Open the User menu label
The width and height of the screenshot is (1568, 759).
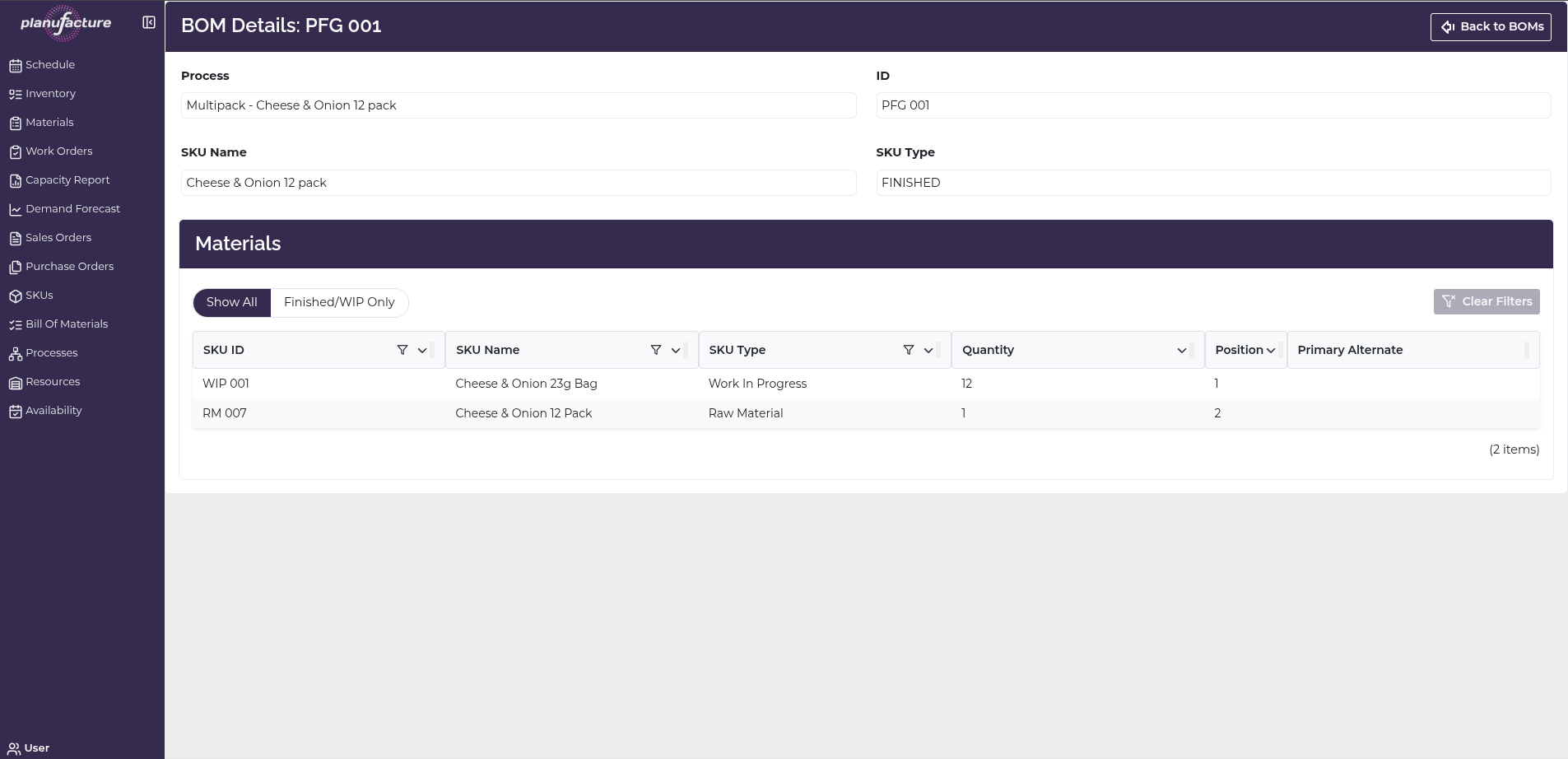click(x=37, y=747)
